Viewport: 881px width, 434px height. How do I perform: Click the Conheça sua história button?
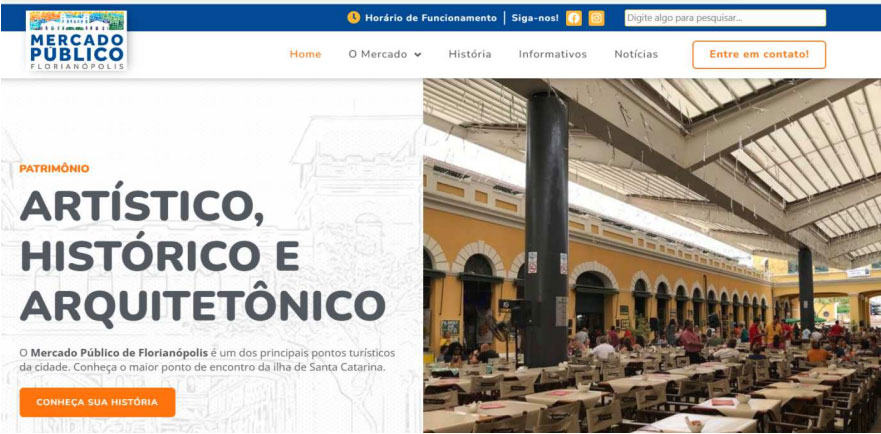pos(97,403)
